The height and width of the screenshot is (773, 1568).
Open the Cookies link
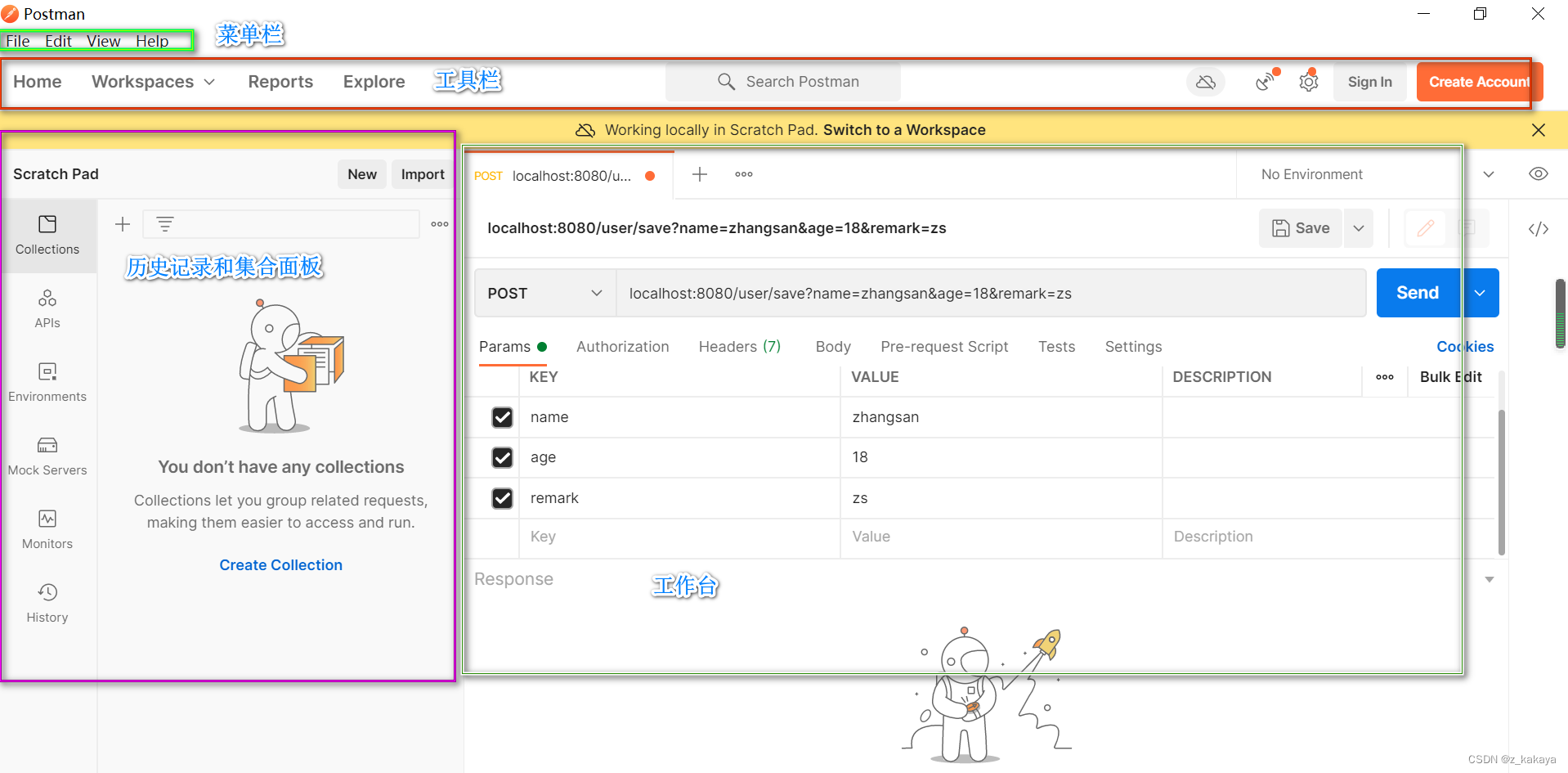pos(1465,347)
